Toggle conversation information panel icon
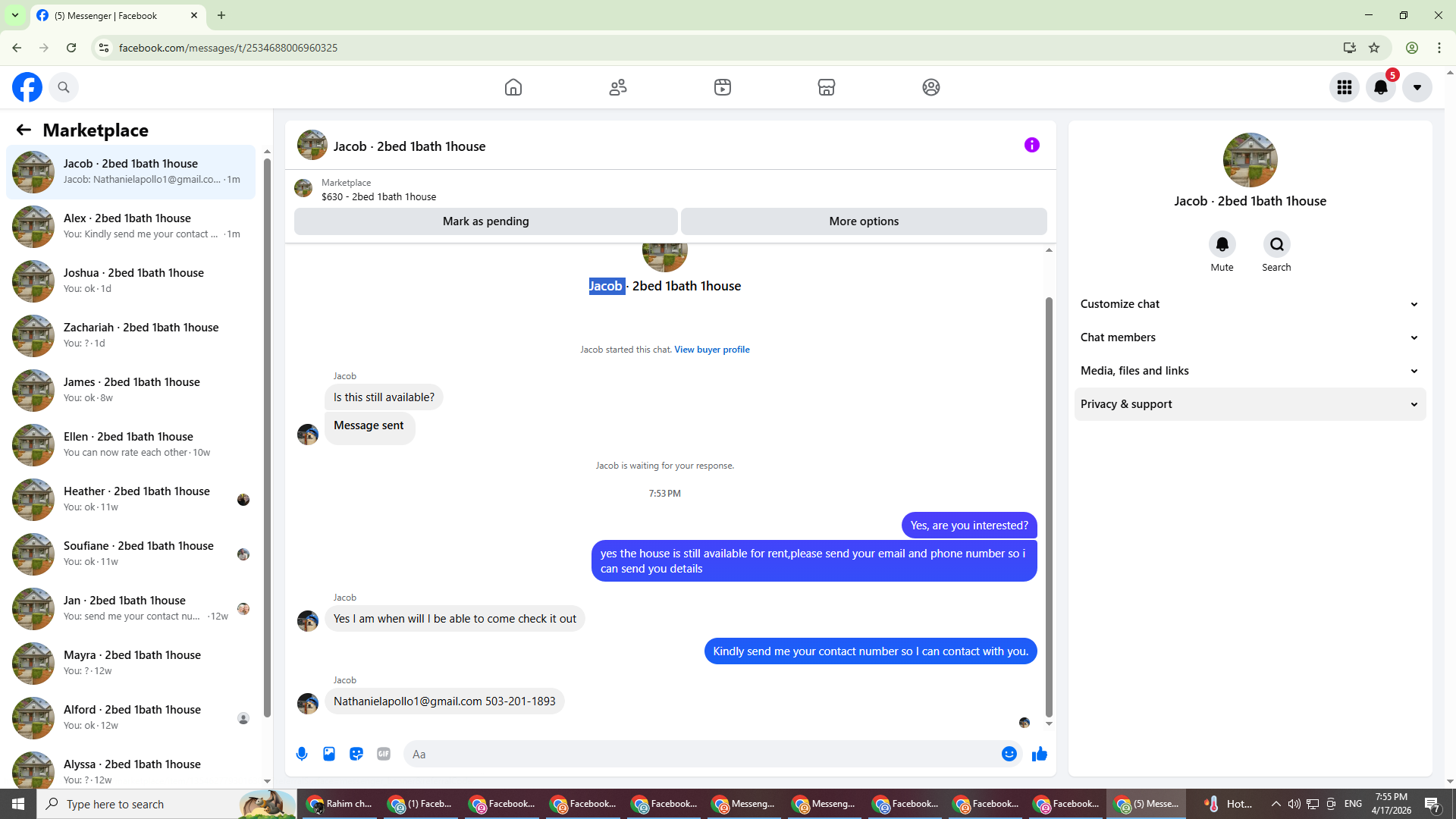The image size is (1456, 819). coord(1031,145)
